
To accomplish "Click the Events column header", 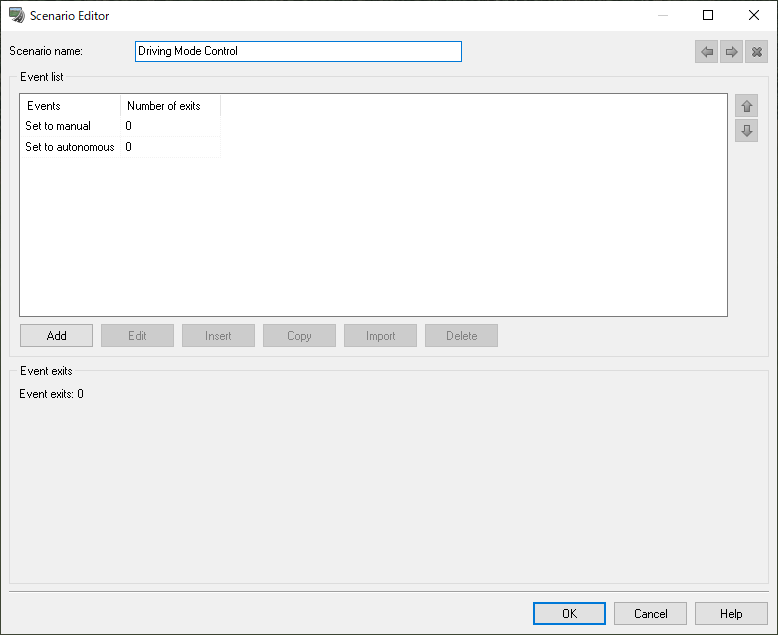I will click(x=70, y=106).
